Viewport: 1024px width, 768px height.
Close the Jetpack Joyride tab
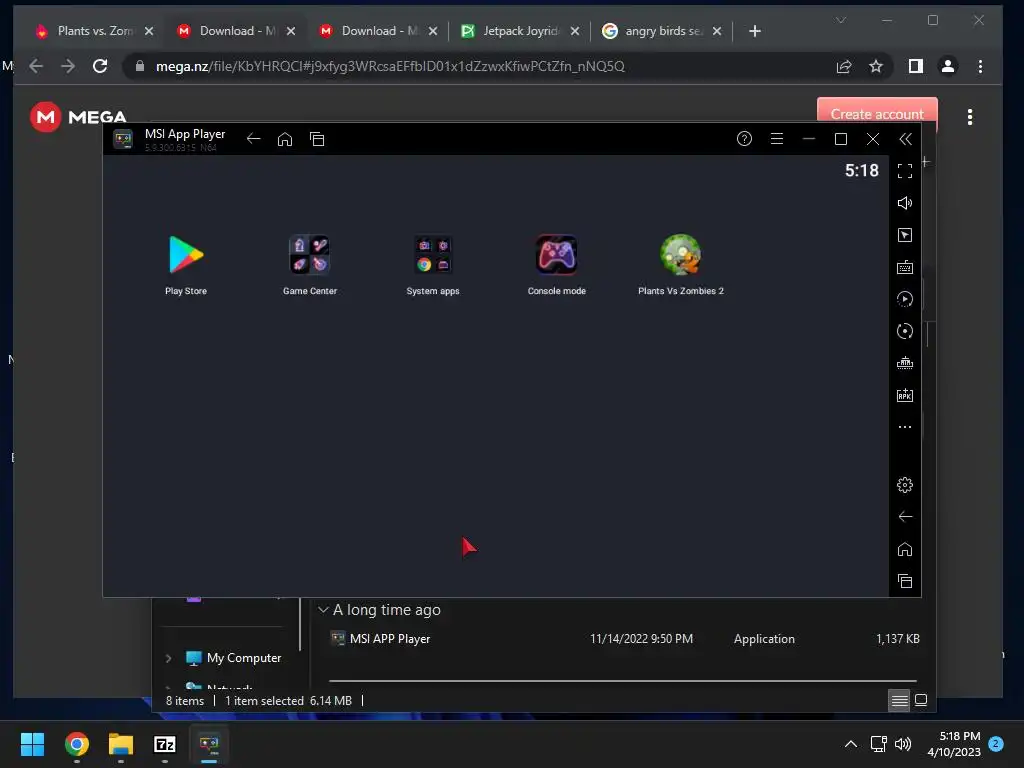coord(575,31)
